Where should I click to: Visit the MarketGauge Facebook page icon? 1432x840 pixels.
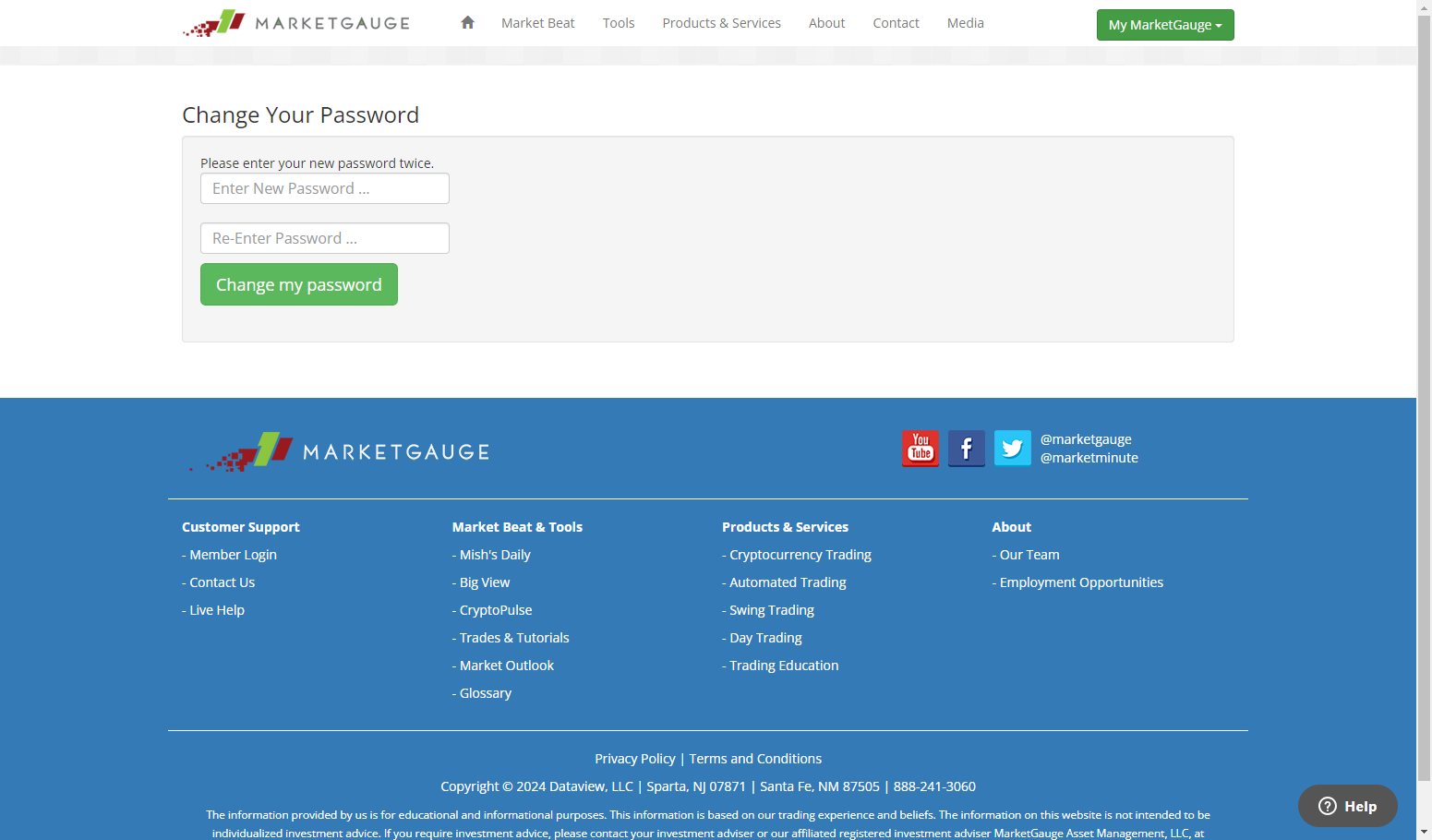[967, 449]
